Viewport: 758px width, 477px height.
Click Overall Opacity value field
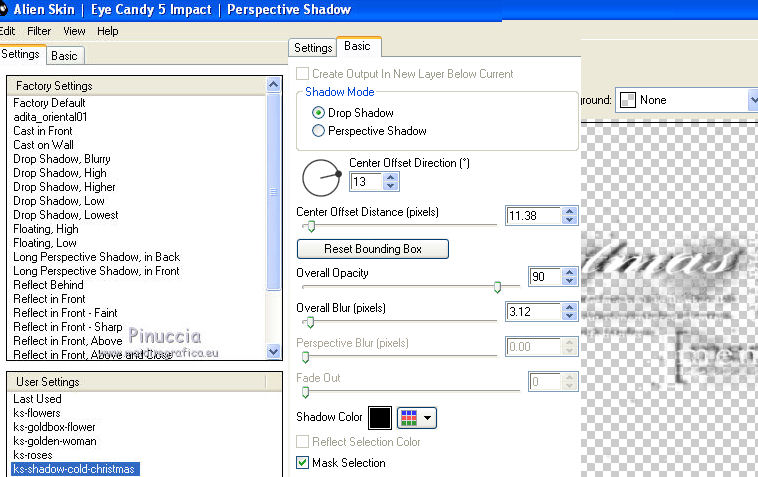click(545, 276)
